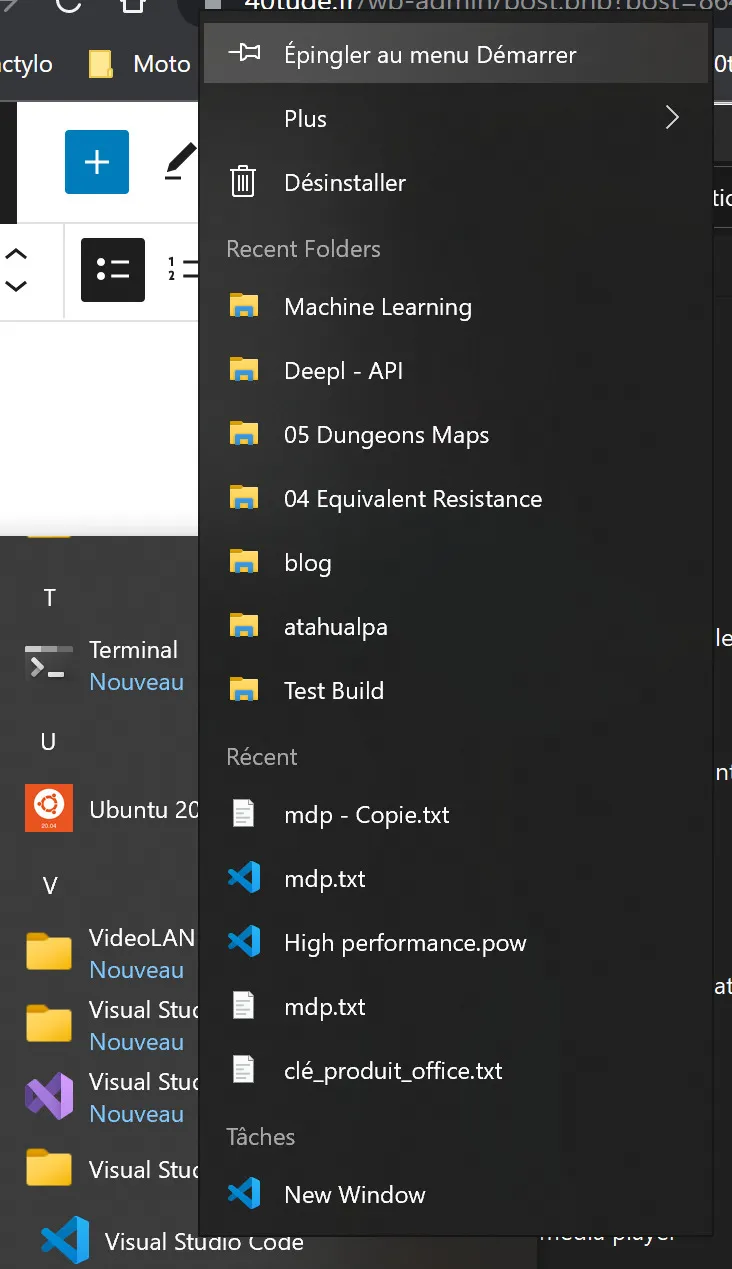The width and height of the screenshot is (732, 1269).
Task: Open the Moto bookmarks folder
Action: (x=139, y=64)
